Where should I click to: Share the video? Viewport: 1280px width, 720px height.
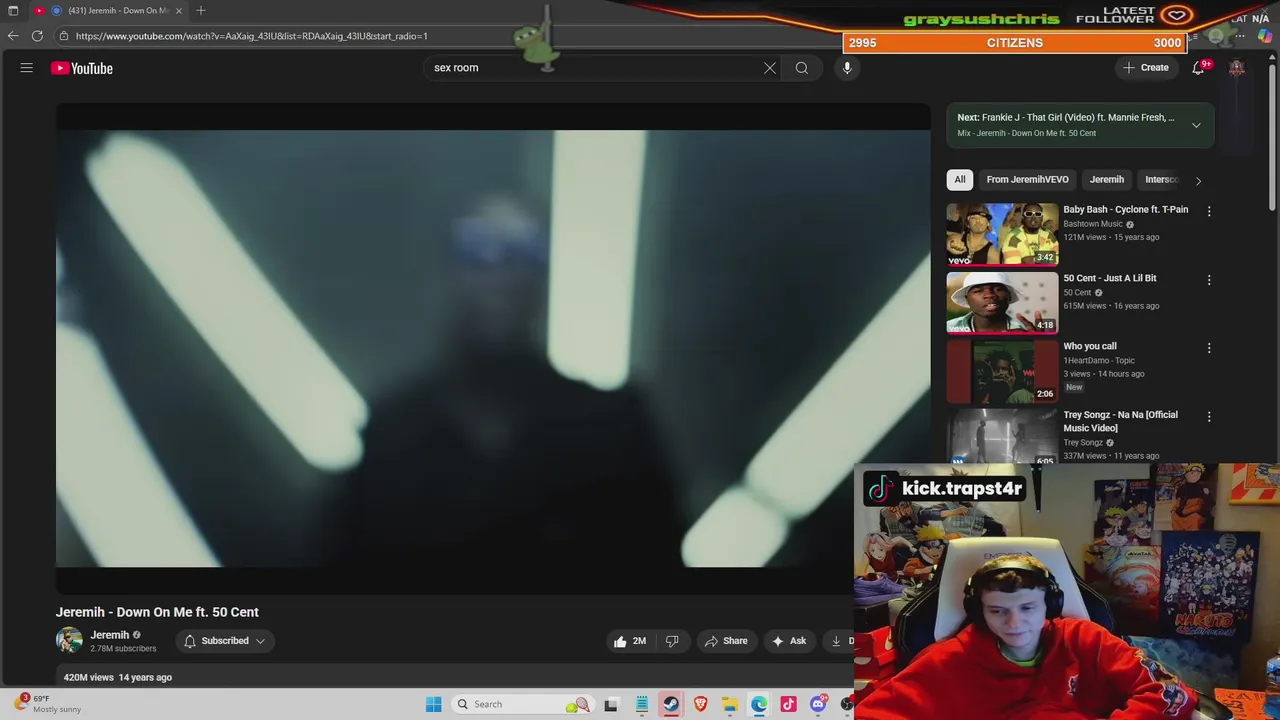[725, 641]
